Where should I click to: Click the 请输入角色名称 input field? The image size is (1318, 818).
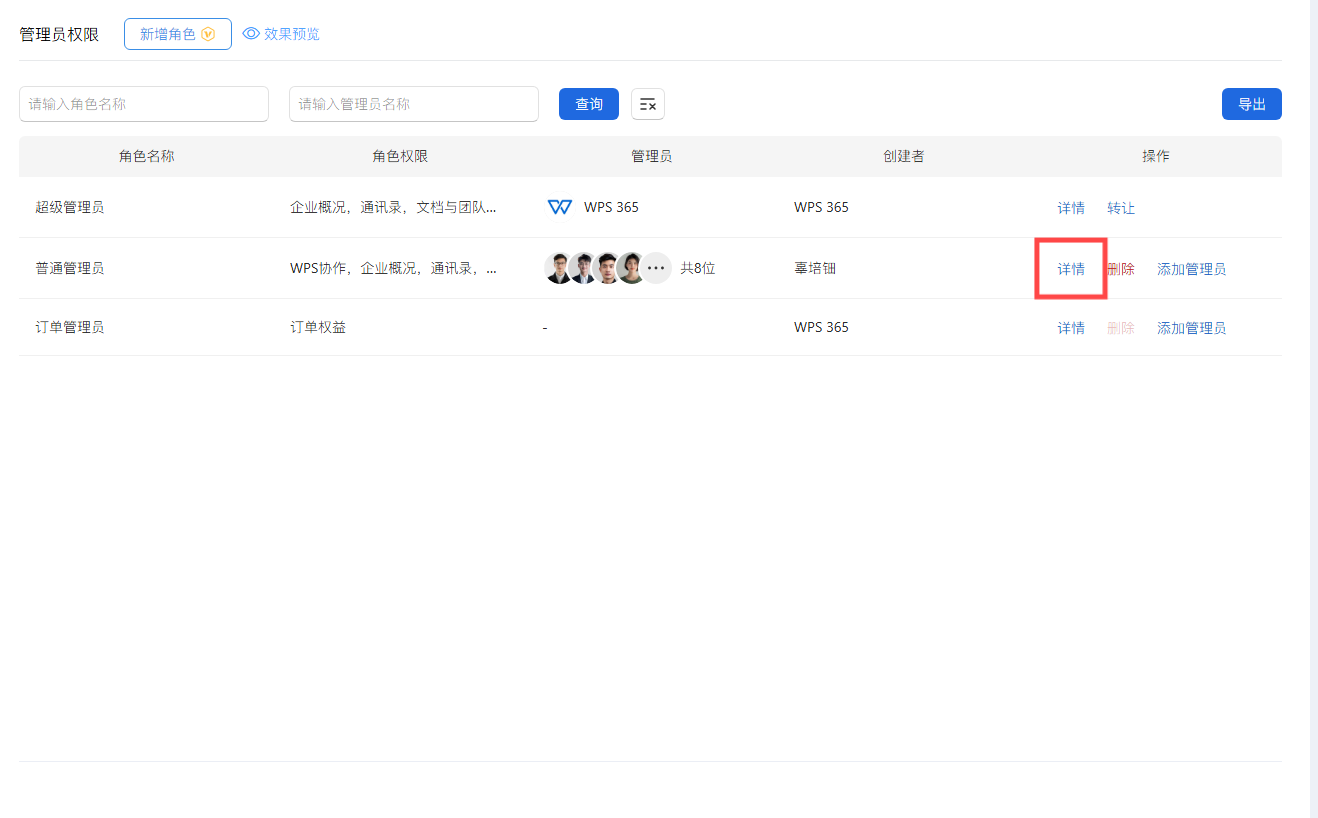click(x=144, y=104)
